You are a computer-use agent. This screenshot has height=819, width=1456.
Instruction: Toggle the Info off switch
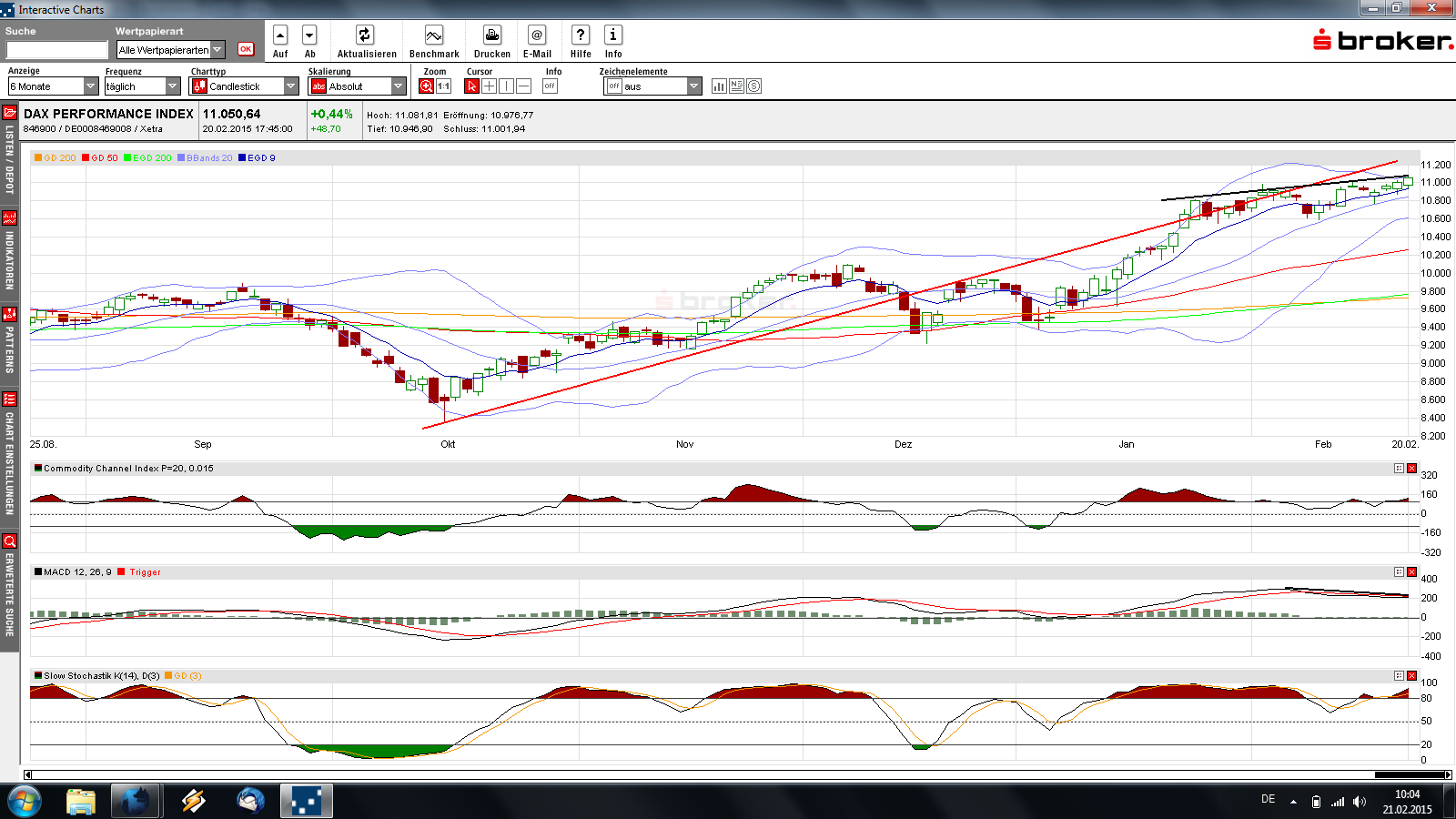point(550,86)
